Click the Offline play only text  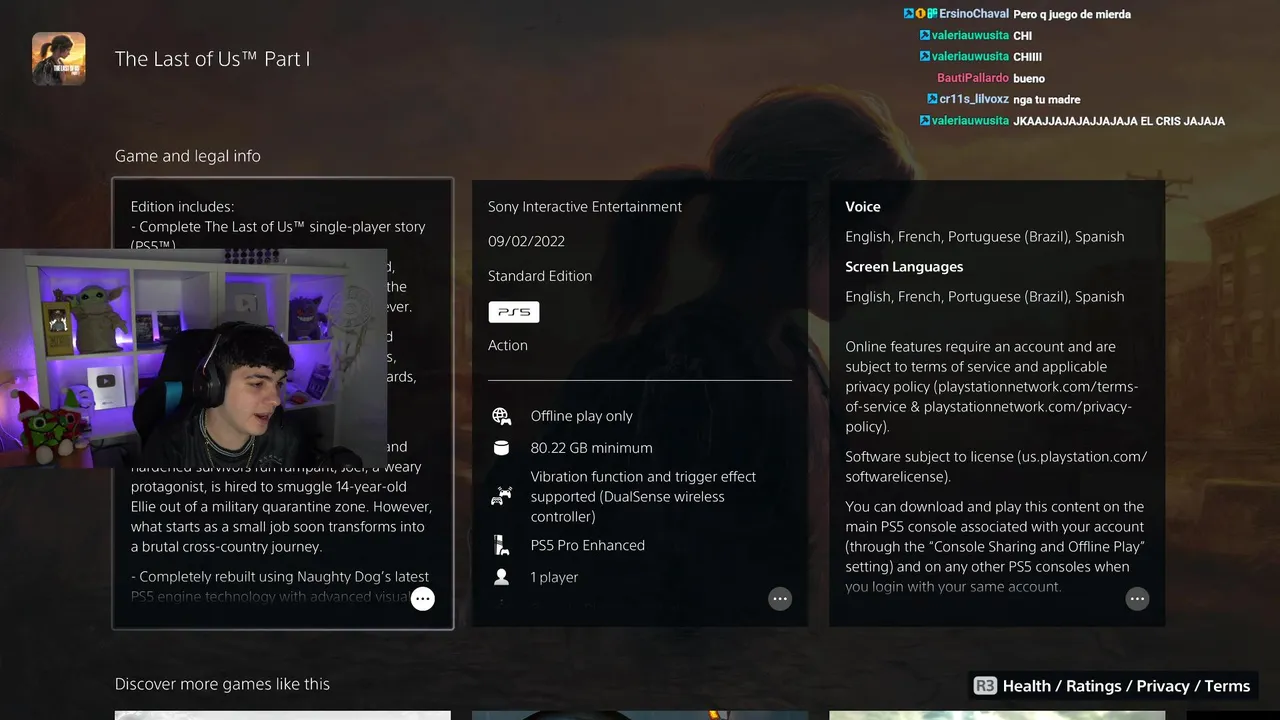582,416
